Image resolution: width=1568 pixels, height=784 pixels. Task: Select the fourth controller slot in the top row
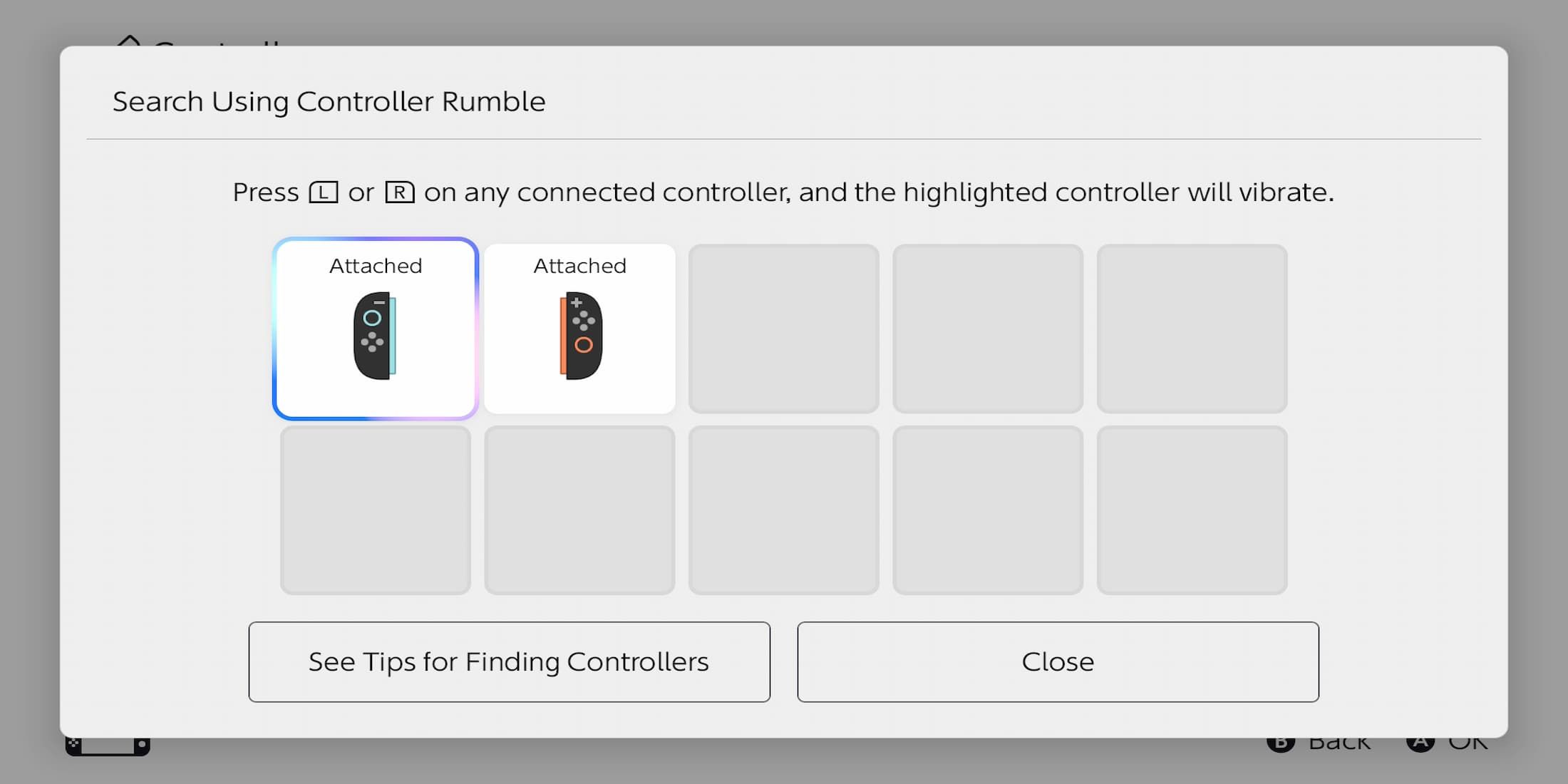tap(988, 329)
